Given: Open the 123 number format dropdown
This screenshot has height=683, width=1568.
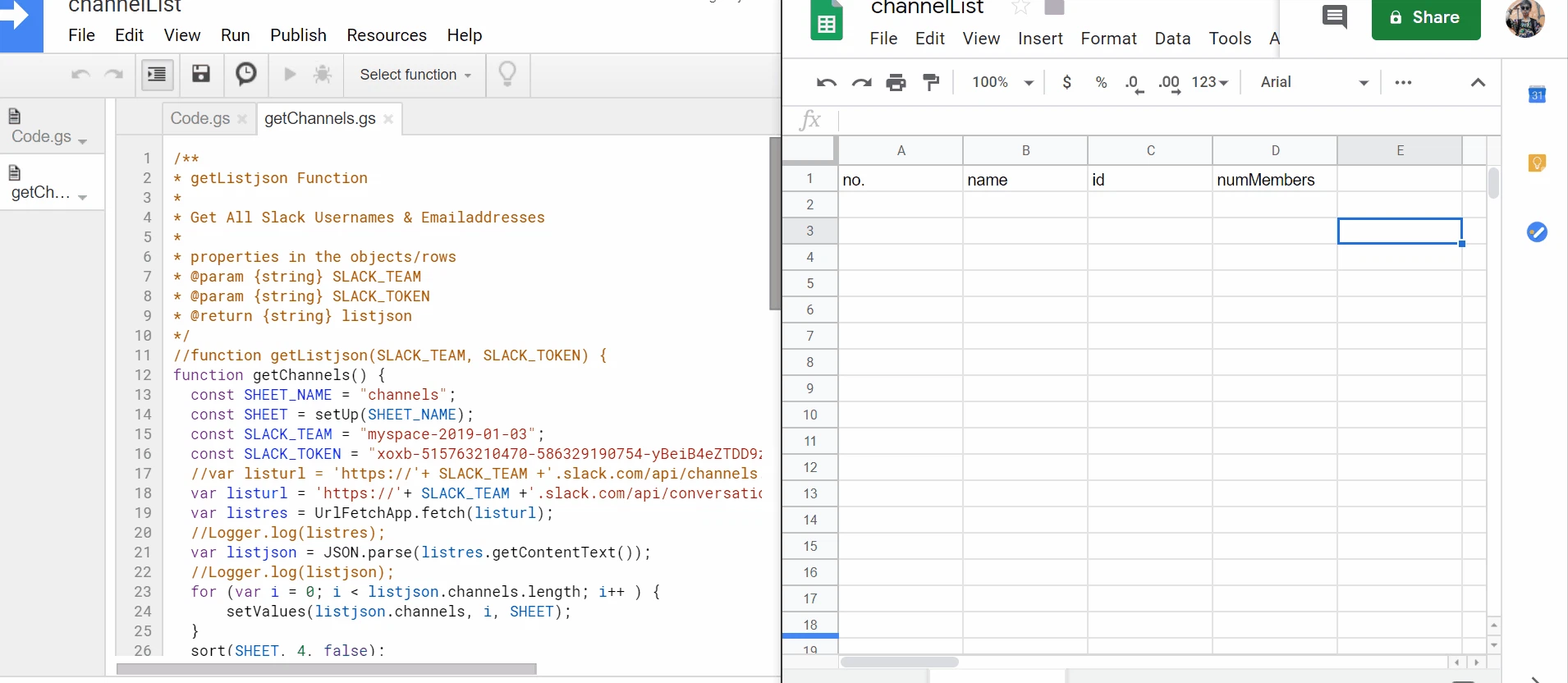Looking at the screenshot, I should pos(1209,82).
